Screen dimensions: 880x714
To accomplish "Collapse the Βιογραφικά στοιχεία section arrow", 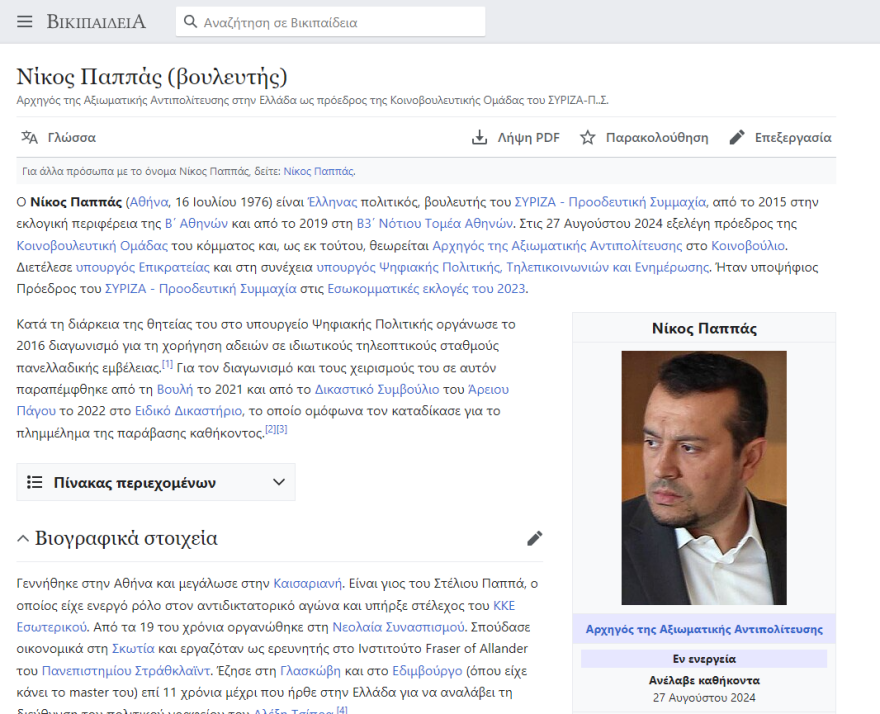I will [x=22, y=538].
